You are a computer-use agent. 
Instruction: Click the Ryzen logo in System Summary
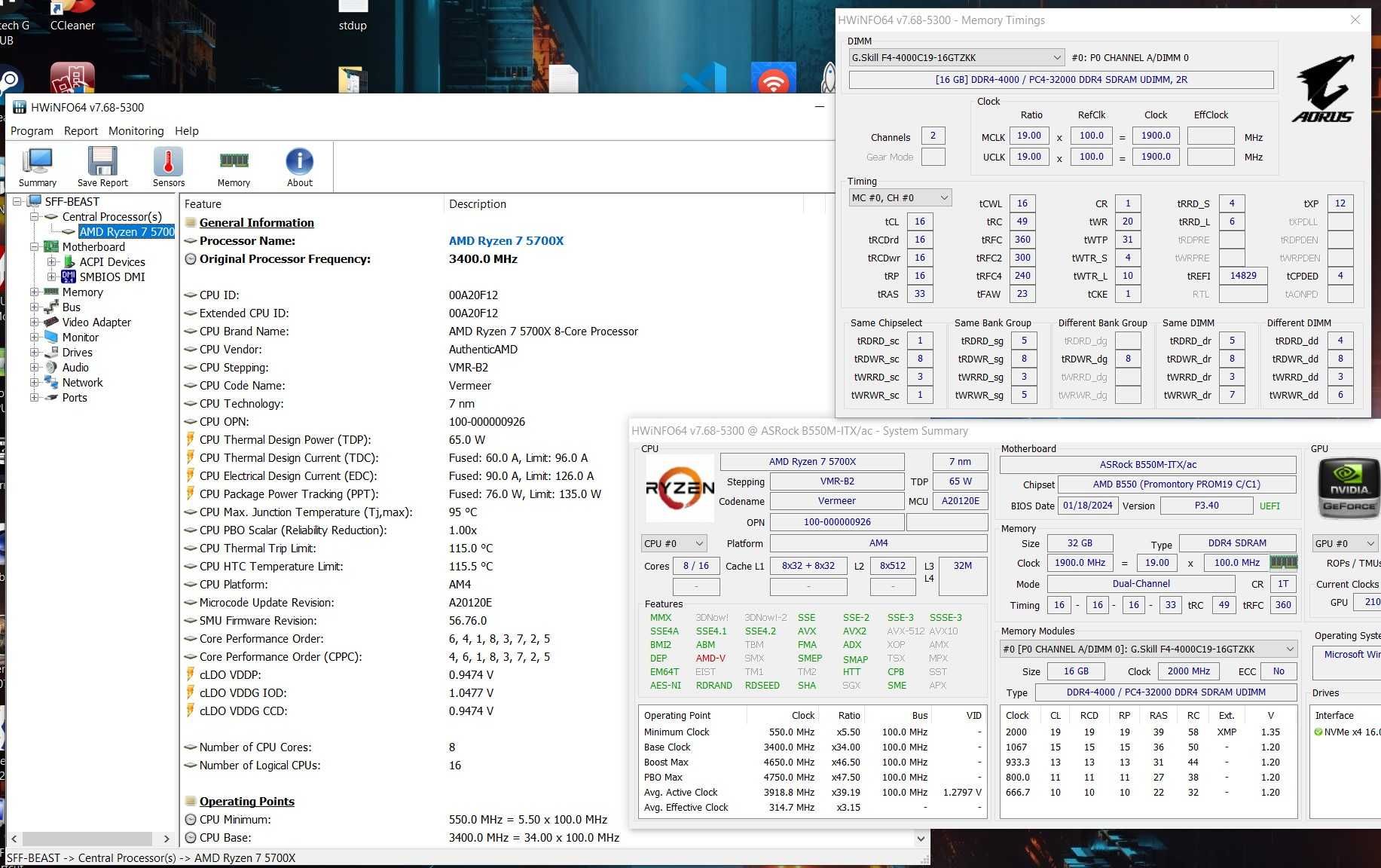[x=680, y=489]
